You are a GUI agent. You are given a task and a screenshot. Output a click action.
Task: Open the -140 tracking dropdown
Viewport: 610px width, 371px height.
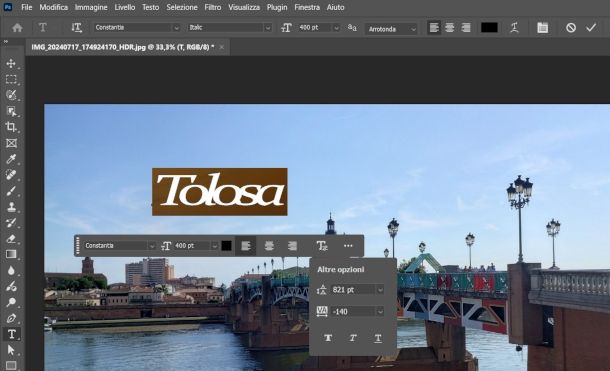click(380, 312)
